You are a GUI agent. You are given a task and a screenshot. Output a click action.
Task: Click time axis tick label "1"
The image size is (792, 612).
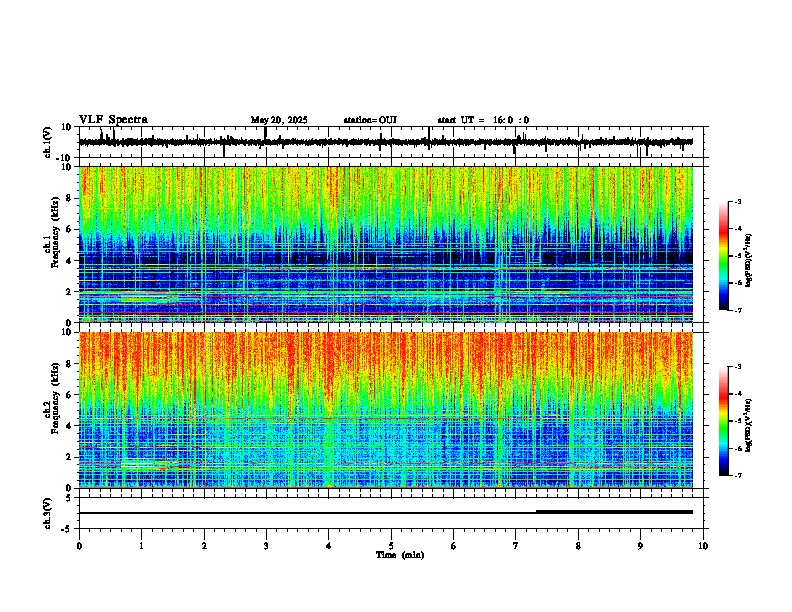pos(141,546)
